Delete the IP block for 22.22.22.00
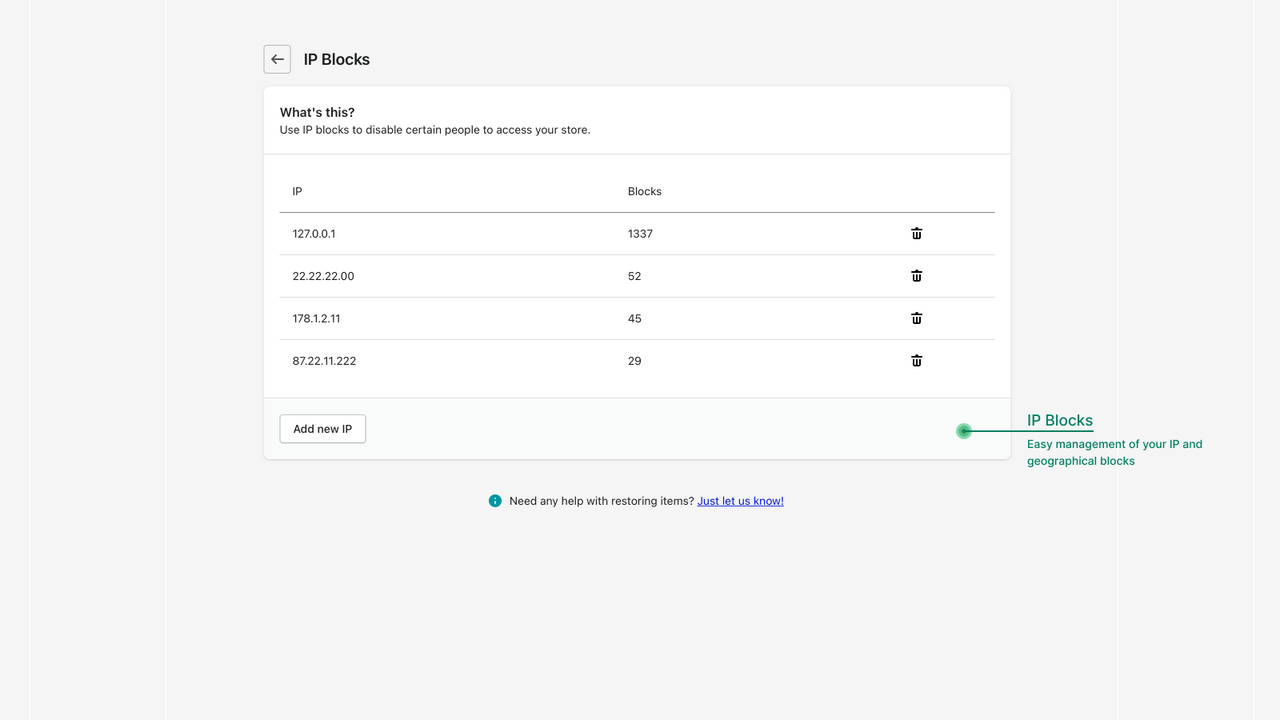The image size is (1280, 720). (916, 275)
